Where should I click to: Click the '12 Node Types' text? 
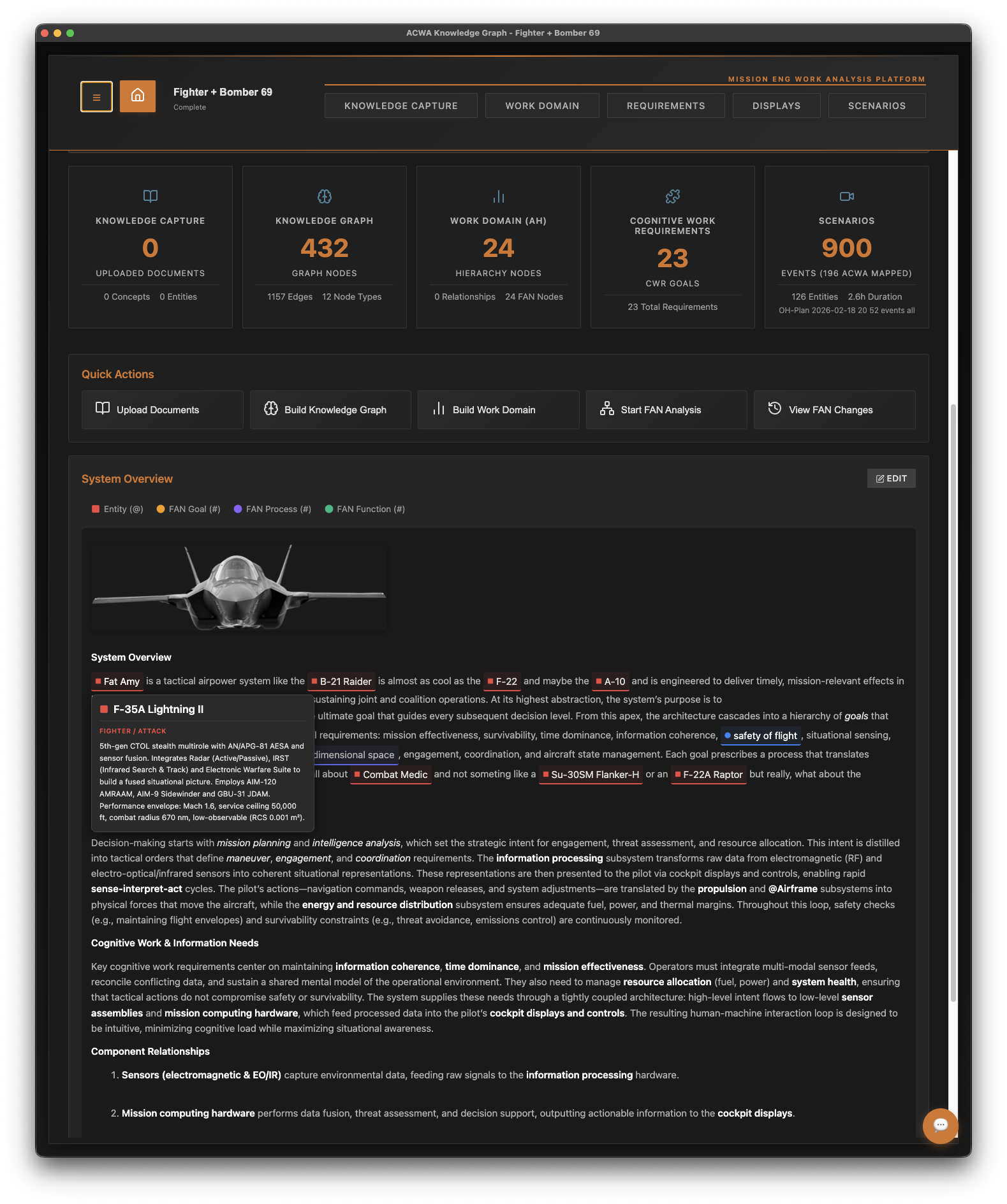[352, 297]
